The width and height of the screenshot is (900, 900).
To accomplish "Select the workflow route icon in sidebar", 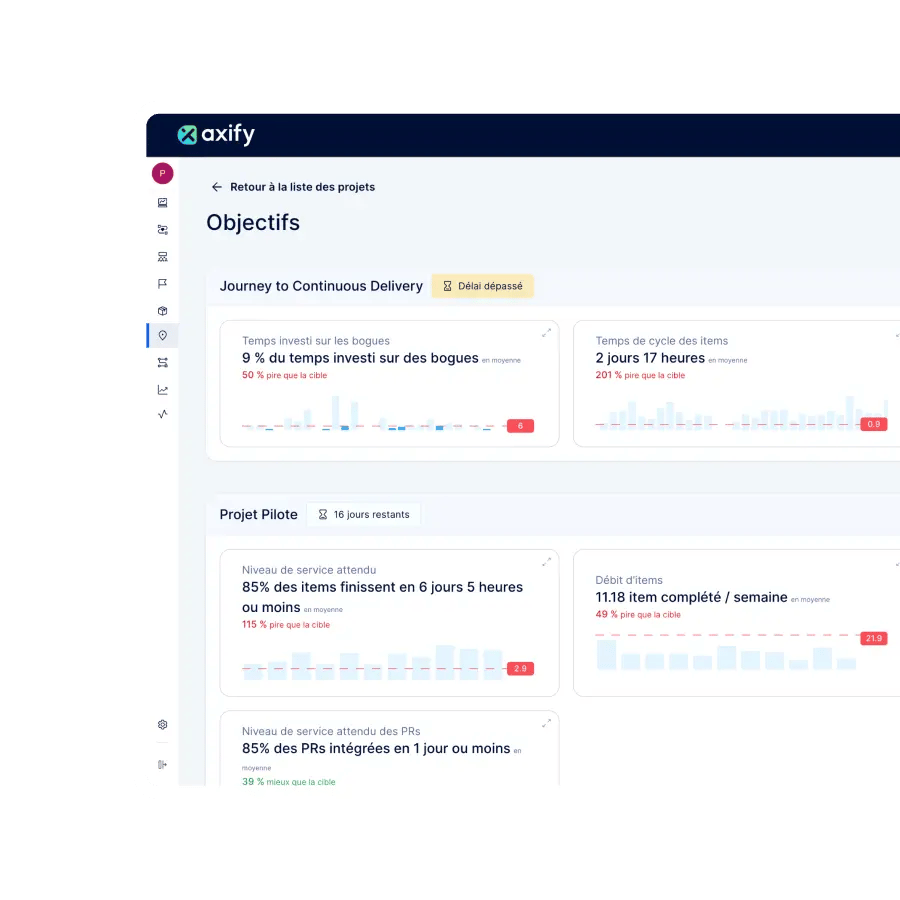I will pyautogui.click(x=162, y=362).
